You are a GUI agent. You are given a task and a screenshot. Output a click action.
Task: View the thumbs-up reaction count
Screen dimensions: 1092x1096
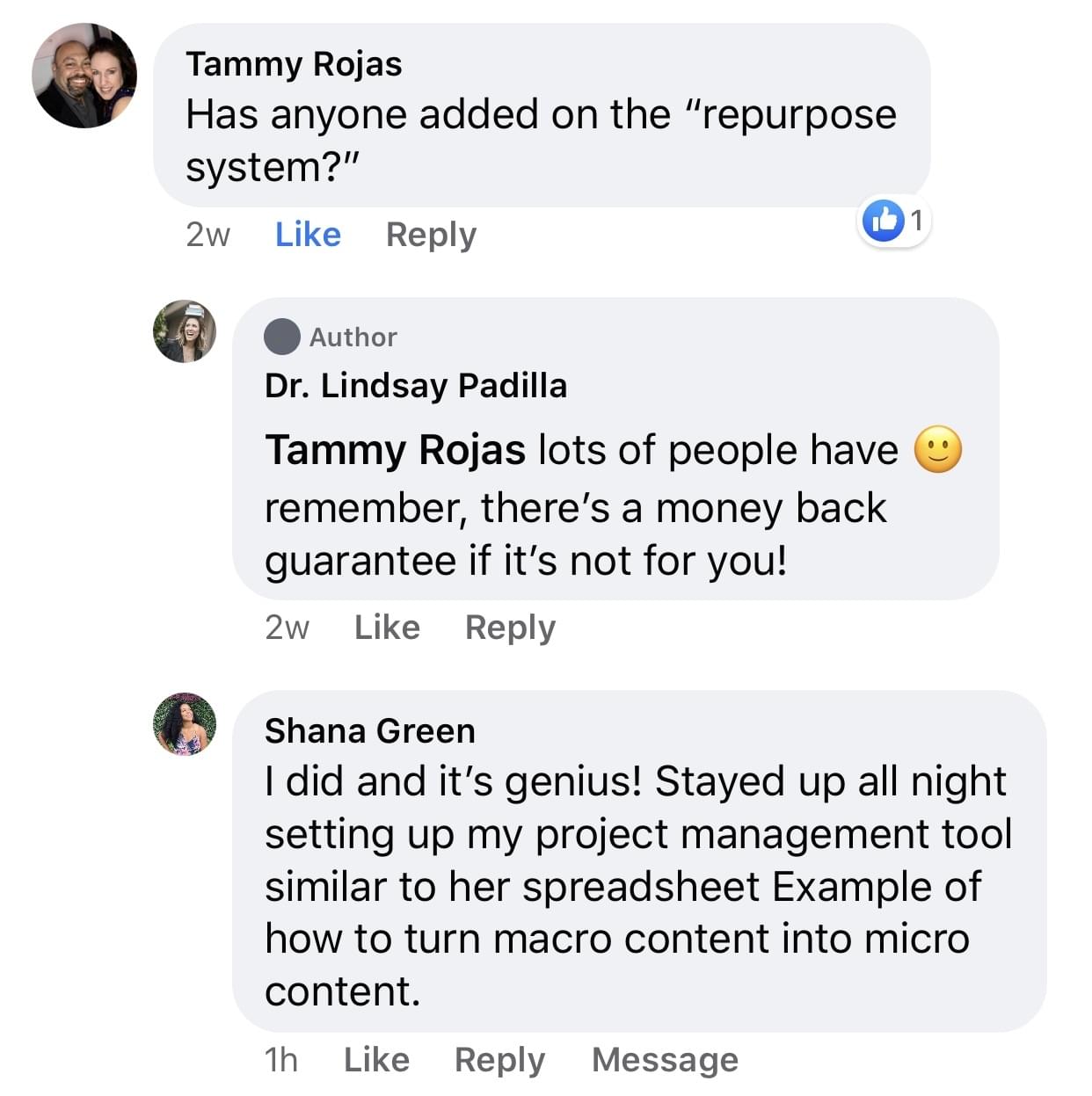pos(894,220)
